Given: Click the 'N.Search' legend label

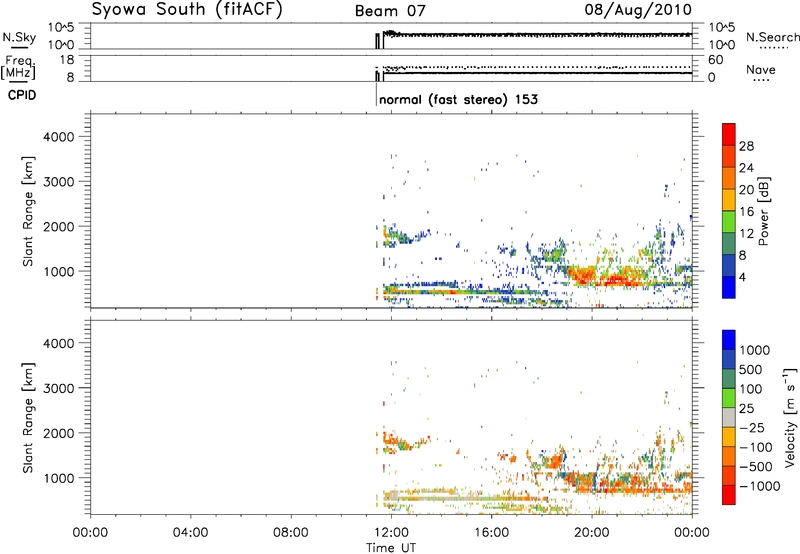Looking at the screenshot, I should point(773,37).
